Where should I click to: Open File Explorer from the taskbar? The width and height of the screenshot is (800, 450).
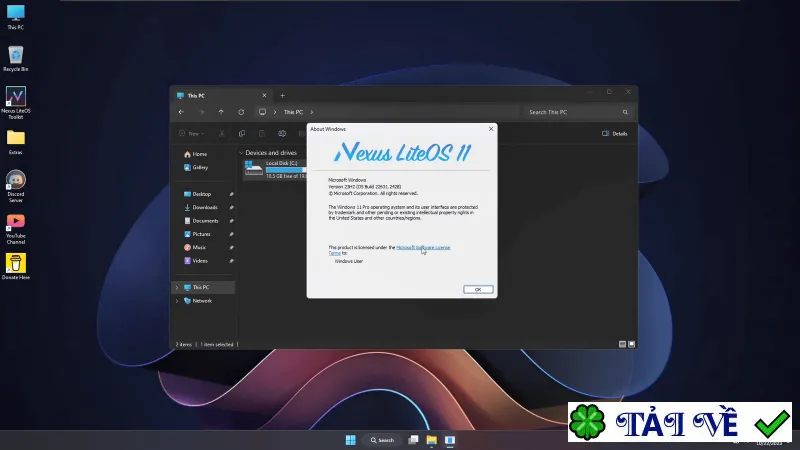pyautogui.click(x=432, y=440)
